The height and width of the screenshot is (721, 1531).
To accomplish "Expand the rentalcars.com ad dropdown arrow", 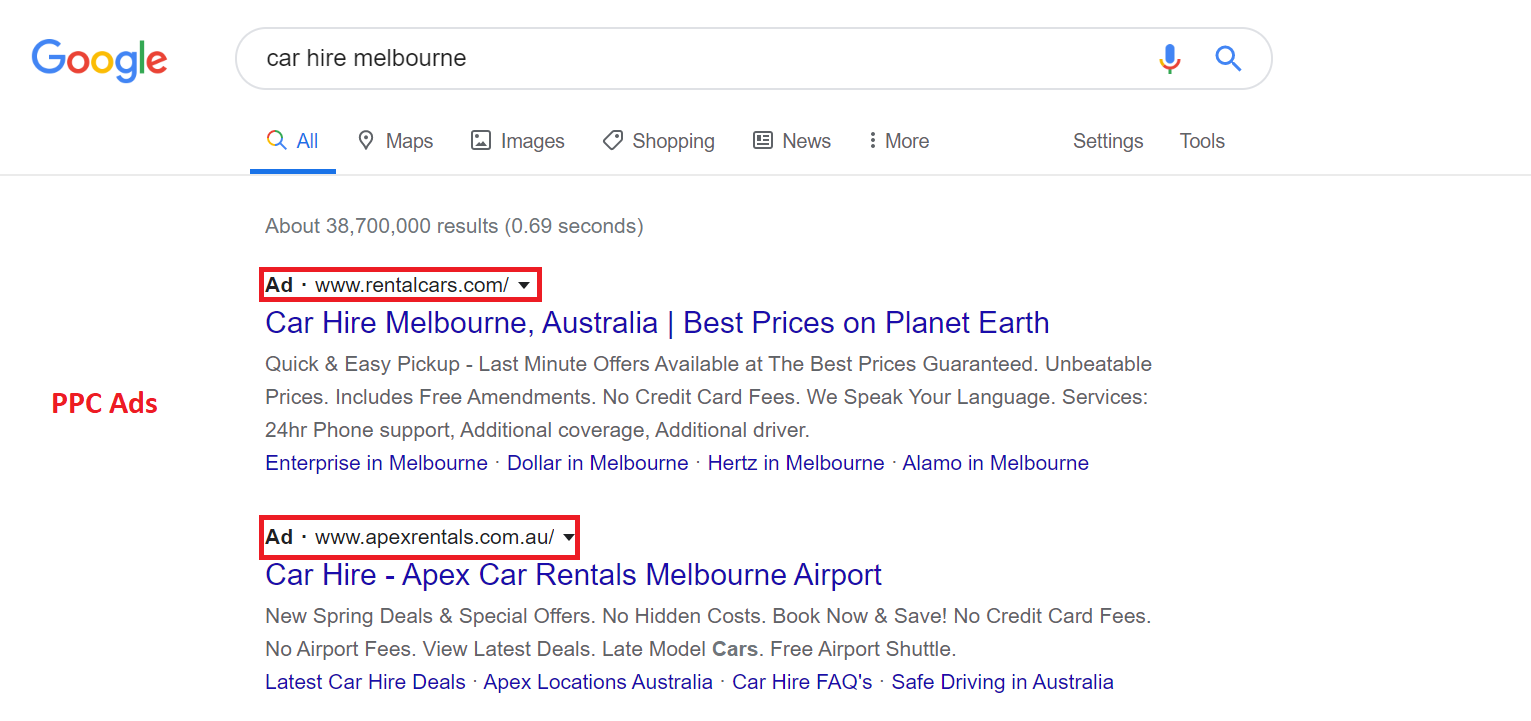I will (524, 286).
